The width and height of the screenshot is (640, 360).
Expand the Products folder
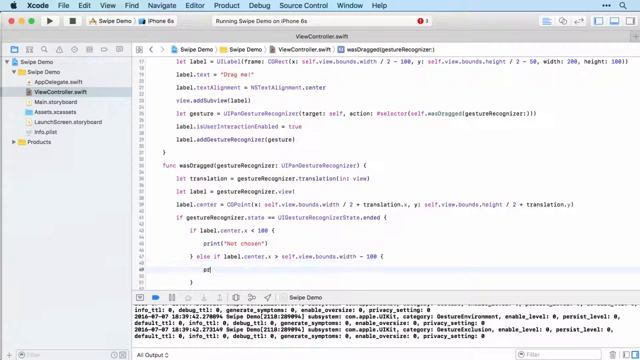click(14, 142)
